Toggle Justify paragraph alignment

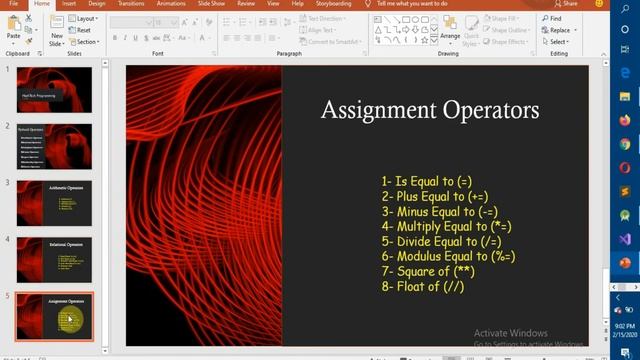tap(258, 38)
